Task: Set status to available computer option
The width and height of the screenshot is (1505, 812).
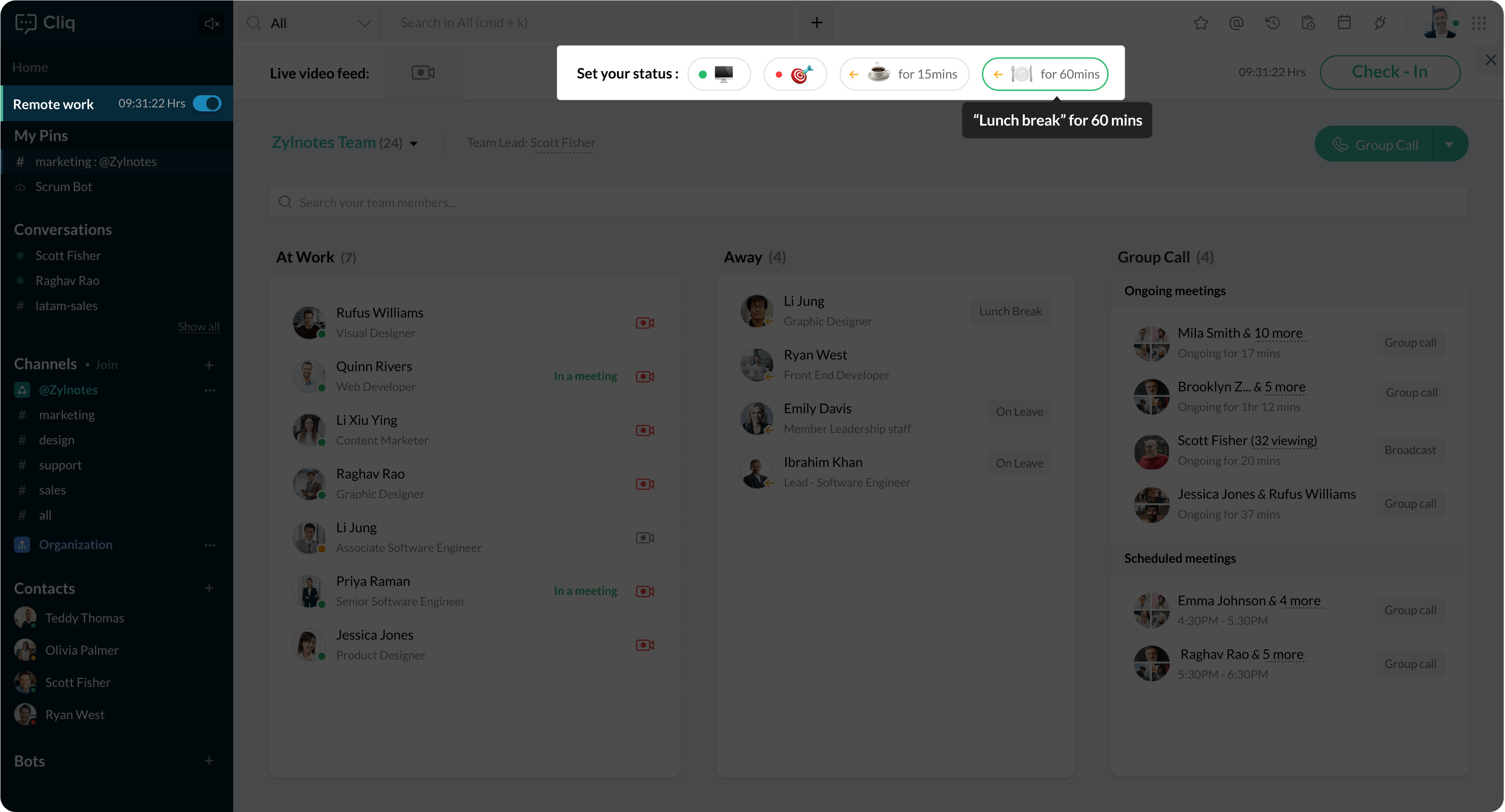Action: click(719, 74)
